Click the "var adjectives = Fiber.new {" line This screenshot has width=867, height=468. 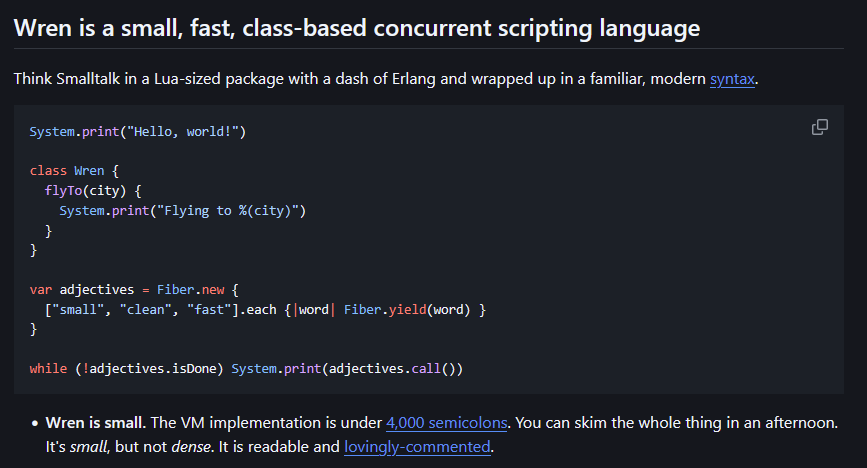[x=134, y=290]
